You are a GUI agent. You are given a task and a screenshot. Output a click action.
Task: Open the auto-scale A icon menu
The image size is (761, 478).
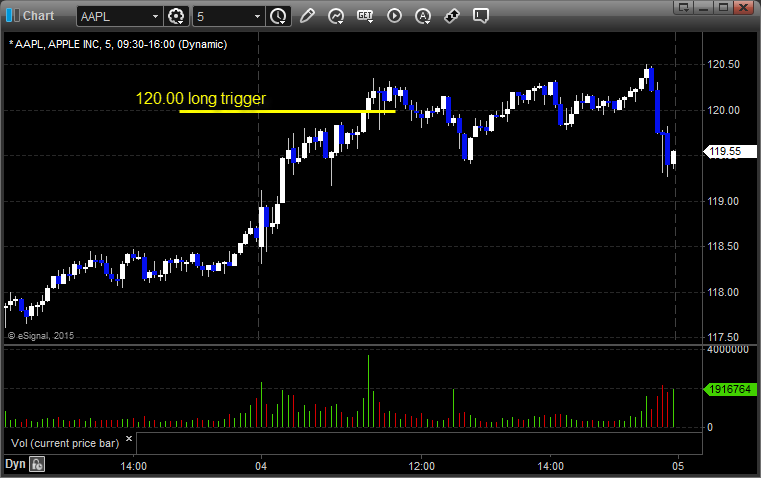click(423, 16)
